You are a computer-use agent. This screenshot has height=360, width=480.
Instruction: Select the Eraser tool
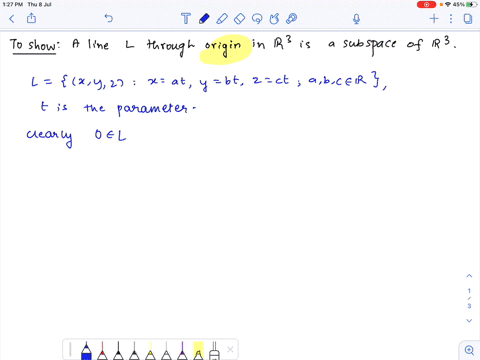coord(239,19)
